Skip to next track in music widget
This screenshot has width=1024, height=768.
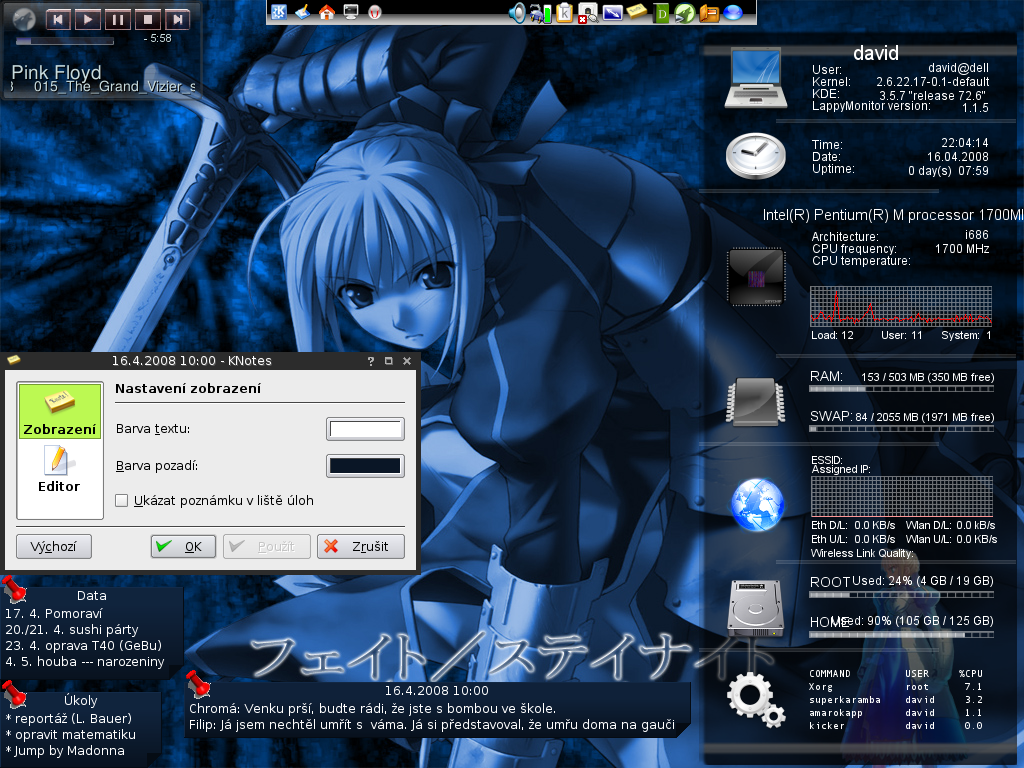coord(178,19)
